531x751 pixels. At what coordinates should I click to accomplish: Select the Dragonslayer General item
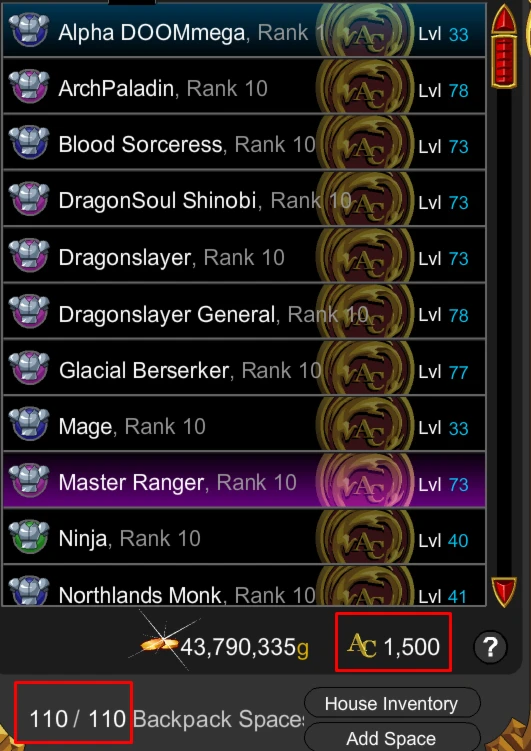click(244, 311)
